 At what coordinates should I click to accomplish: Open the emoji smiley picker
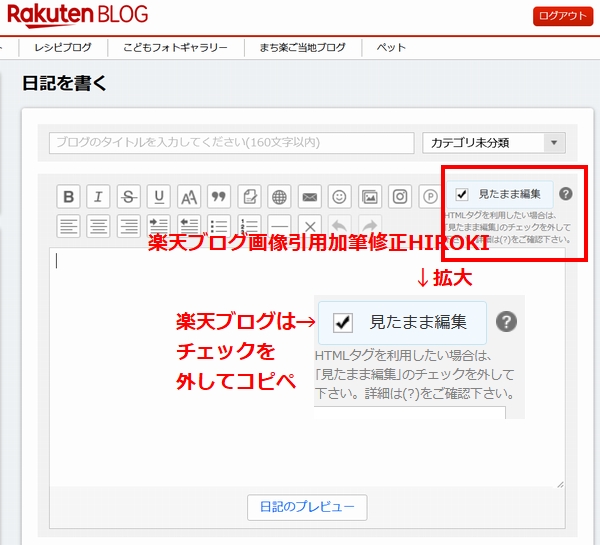tap(339, 197)
